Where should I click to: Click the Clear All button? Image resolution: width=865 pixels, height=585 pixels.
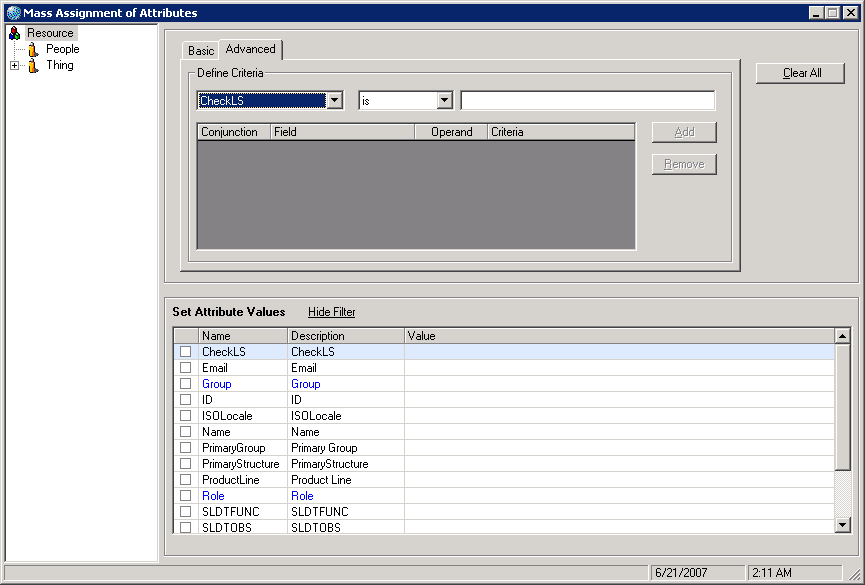pyautogui.click(x=800, y=73)
